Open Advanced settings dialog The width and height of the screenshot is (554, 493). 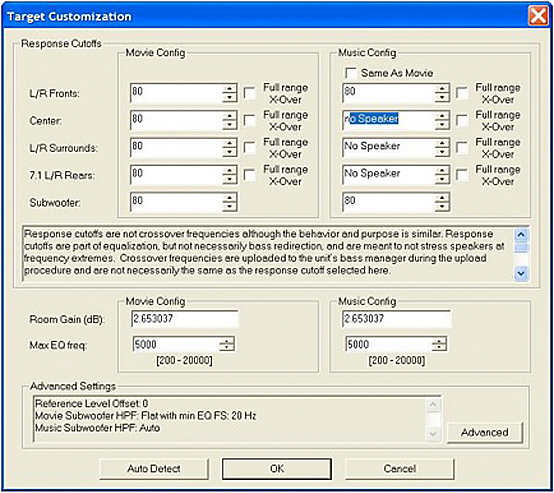[485, 432]
